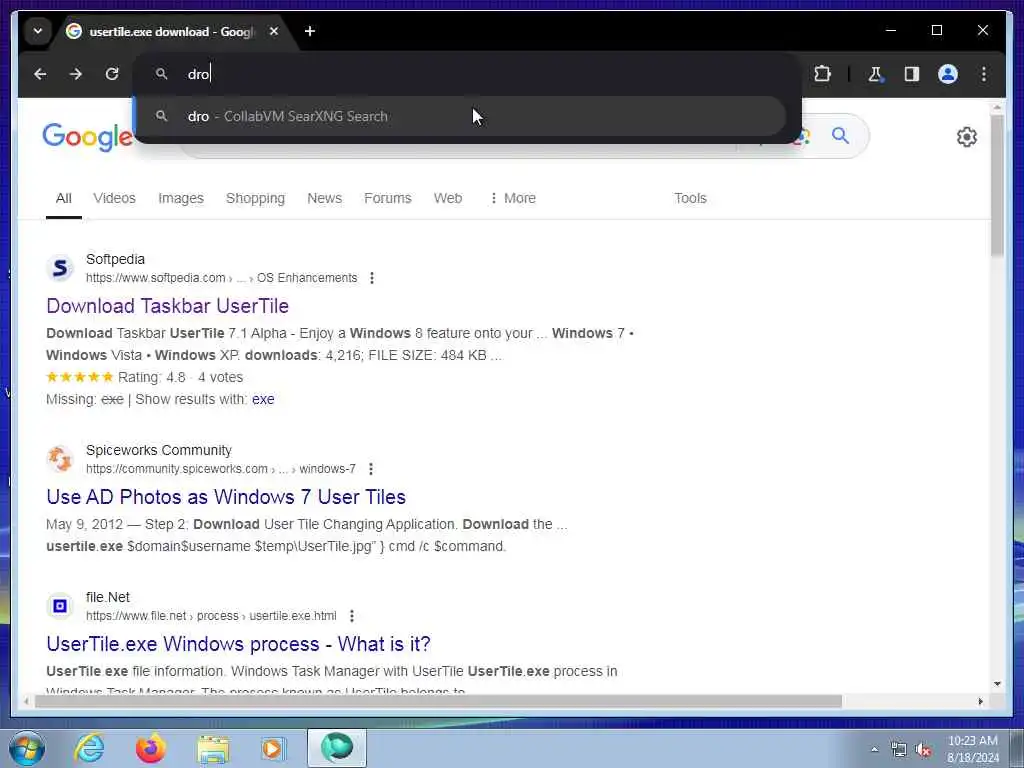This screenshot has height=768, width=1024.
Task: Click the muted volume tray icon
Action: pyautogui.click(x=923, y=750)
